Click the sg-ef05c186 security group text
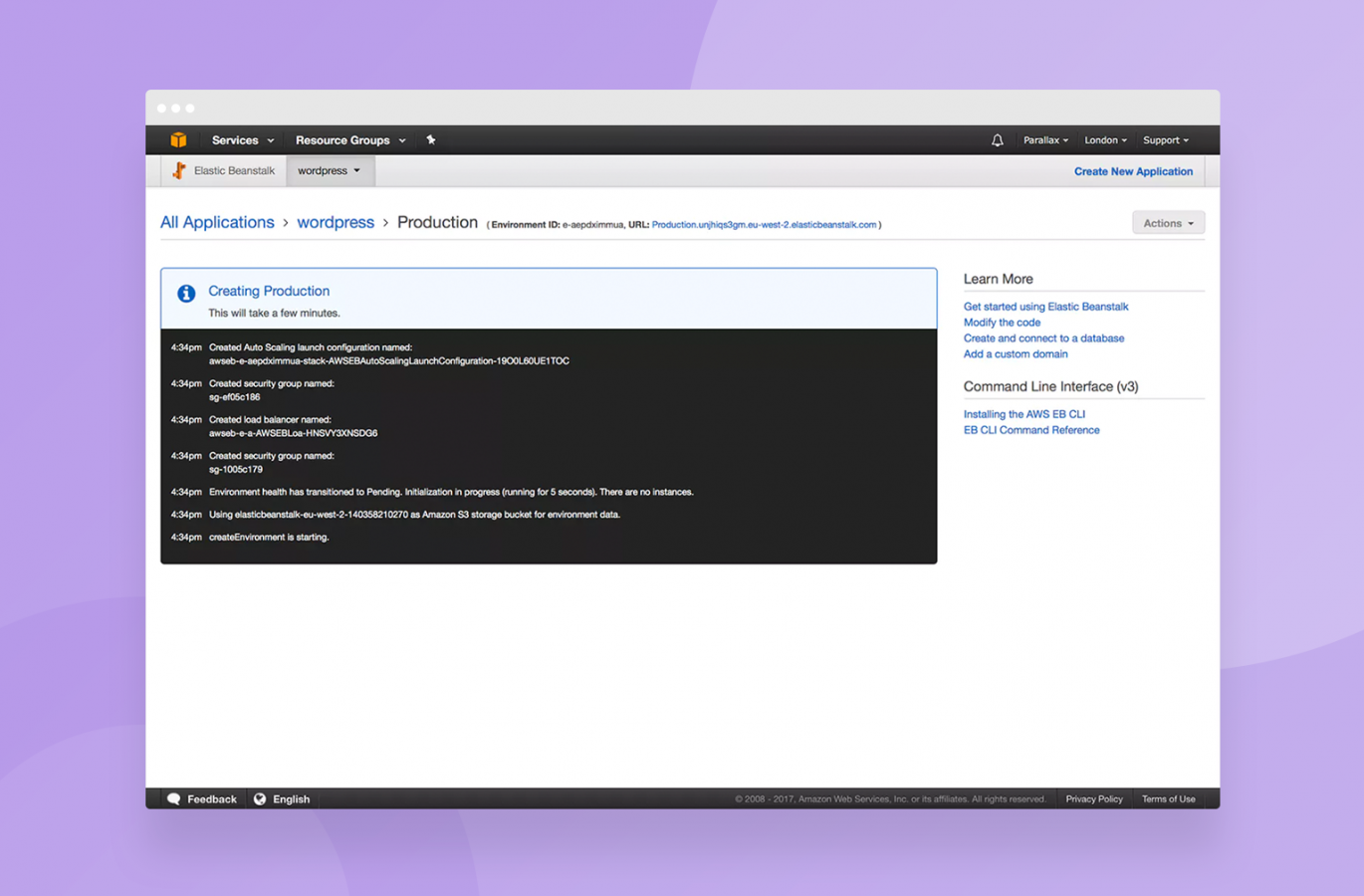The width and height of the screenshot is (1364, 896). (x=234, y=397)
